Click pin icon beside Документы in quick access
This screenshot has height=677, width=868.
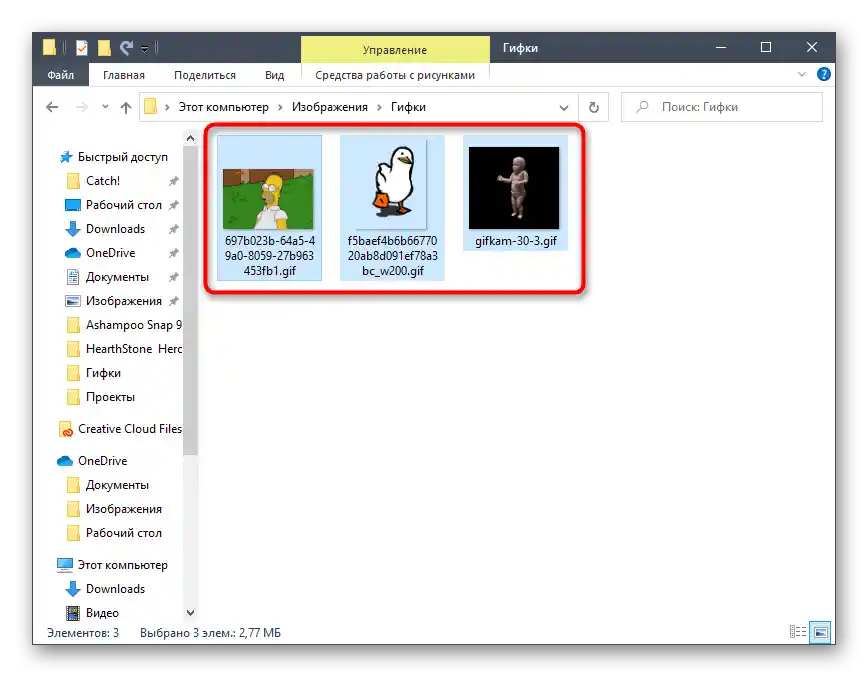click(x=173, y=277)
